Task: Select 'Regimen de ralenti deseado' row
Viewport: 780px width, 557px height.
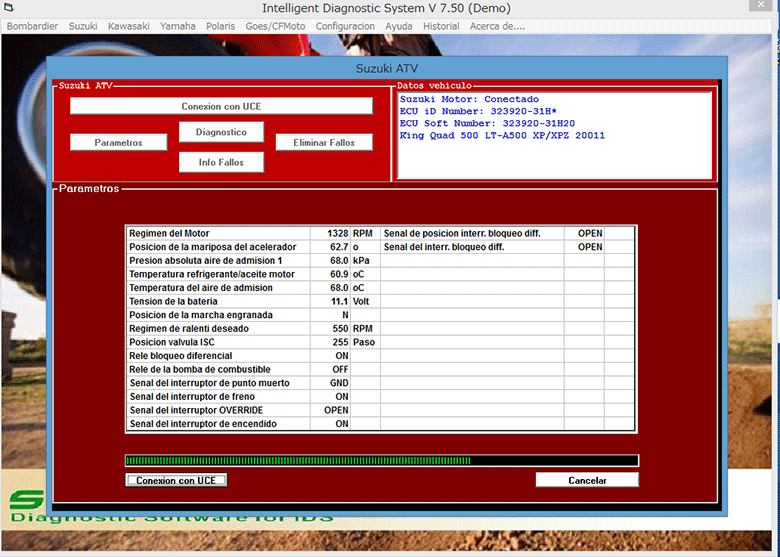Action: [x=219, y=328]
